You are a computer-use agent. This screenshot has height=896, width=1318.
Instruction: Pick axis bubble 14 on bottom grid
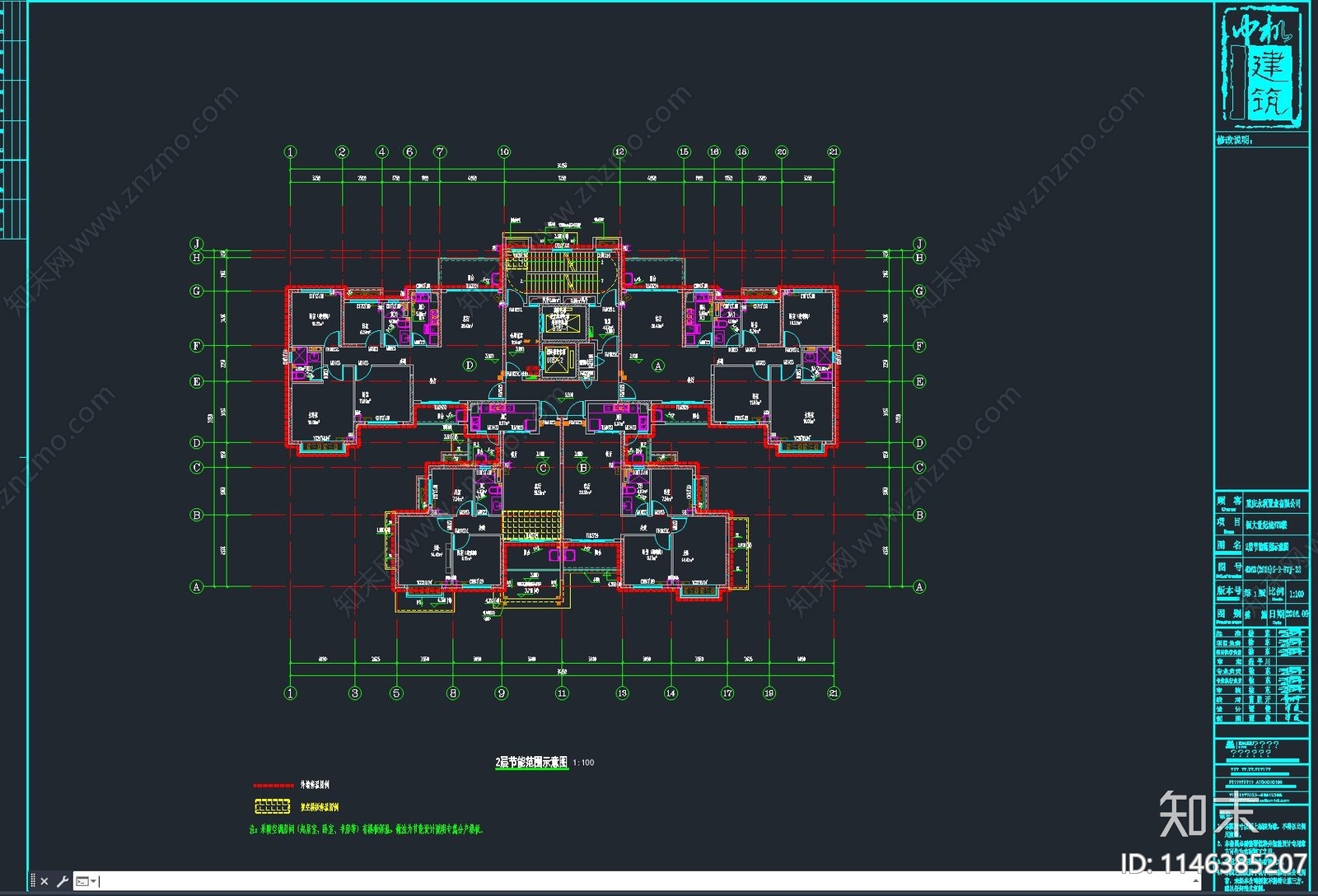(x=671, y=693)
